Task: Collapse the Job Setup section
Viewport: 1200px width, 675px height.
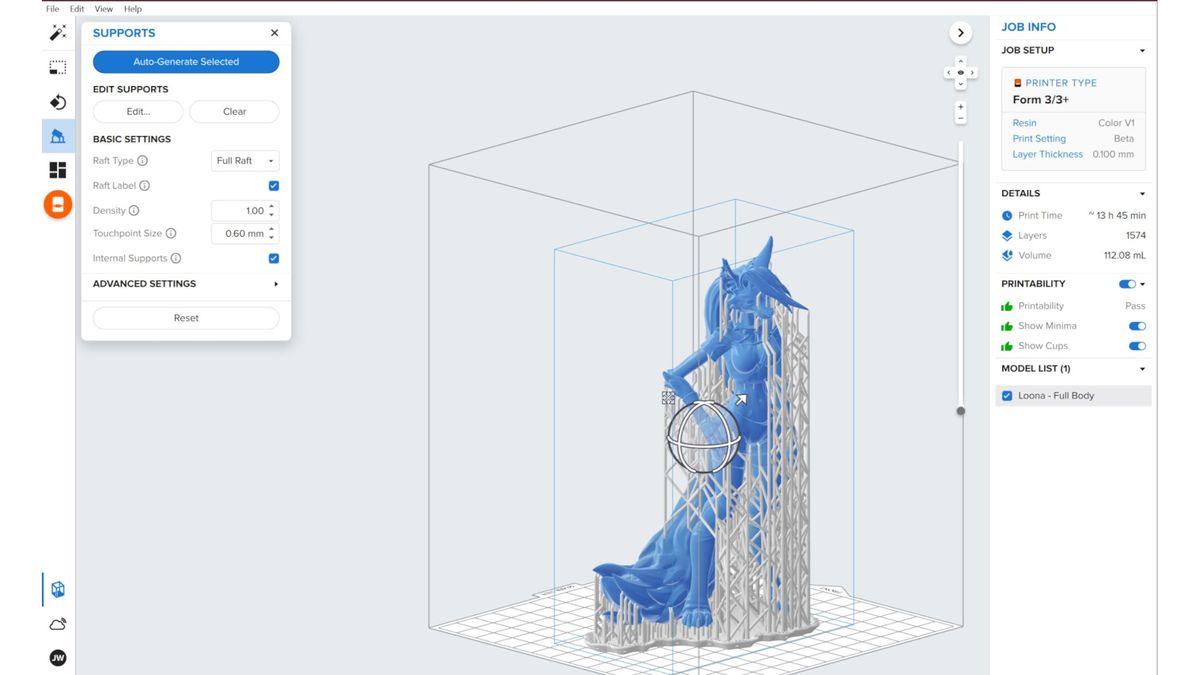Action: click(x=1140, y=50)
